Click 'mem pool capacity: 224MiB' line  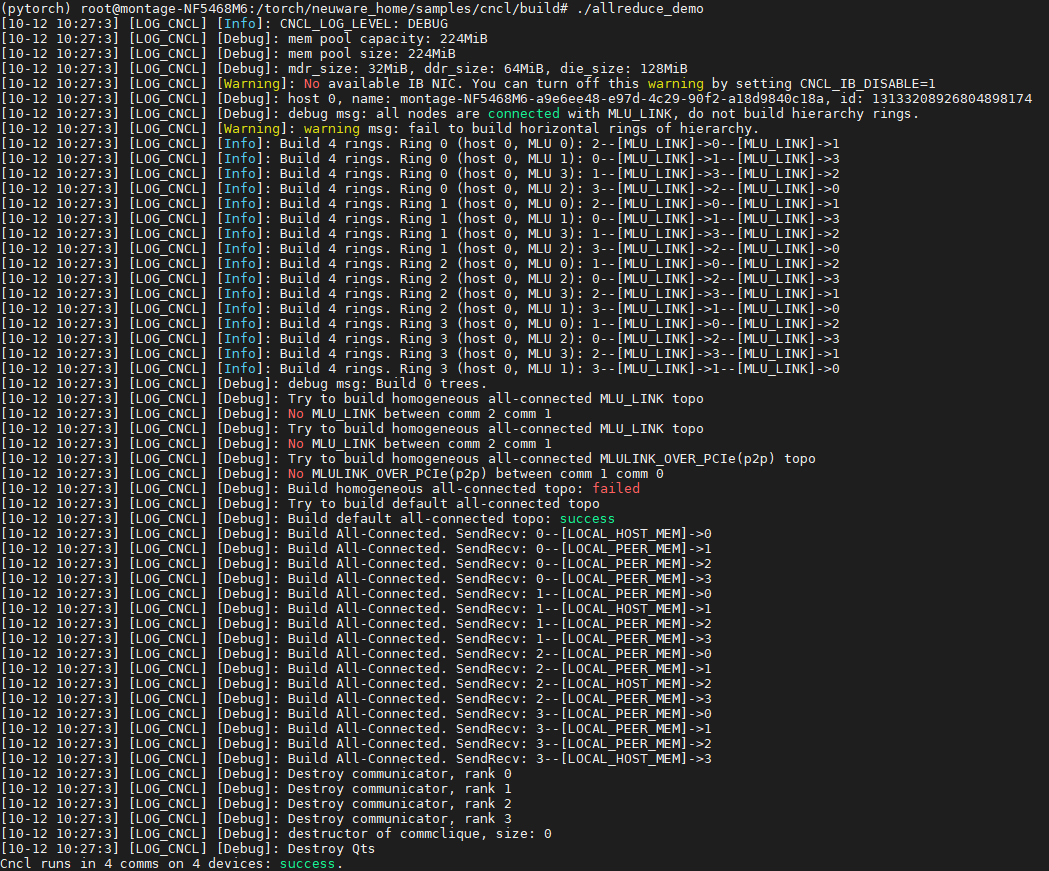pyautogui.click(x=387, y=39)
